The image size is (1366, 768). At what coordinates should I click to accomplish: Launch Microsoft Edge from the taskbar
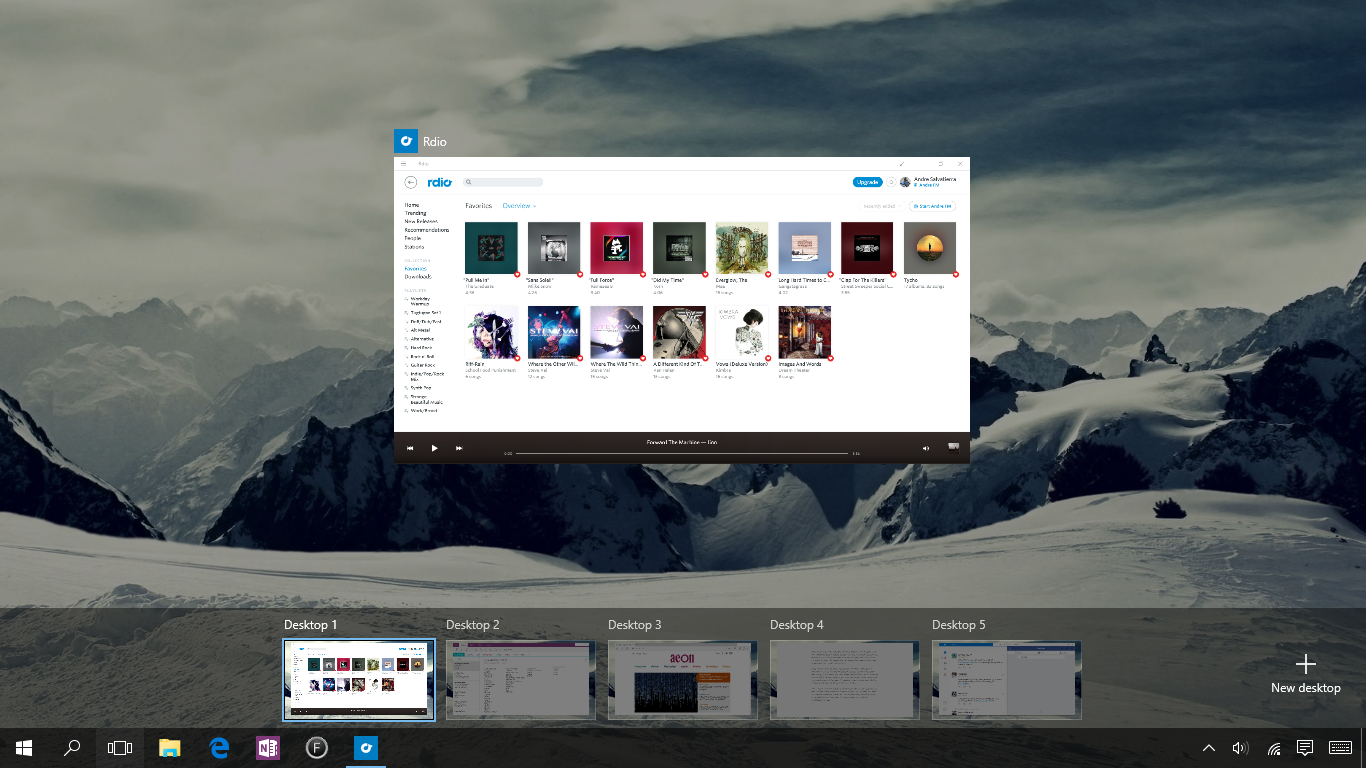coord(219,747)
